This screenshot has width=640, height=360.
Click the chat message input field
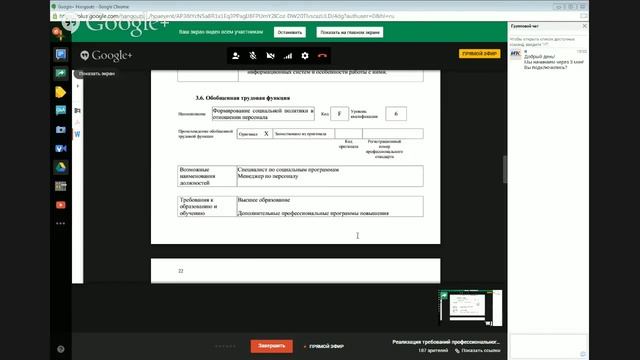click(548, 346)
